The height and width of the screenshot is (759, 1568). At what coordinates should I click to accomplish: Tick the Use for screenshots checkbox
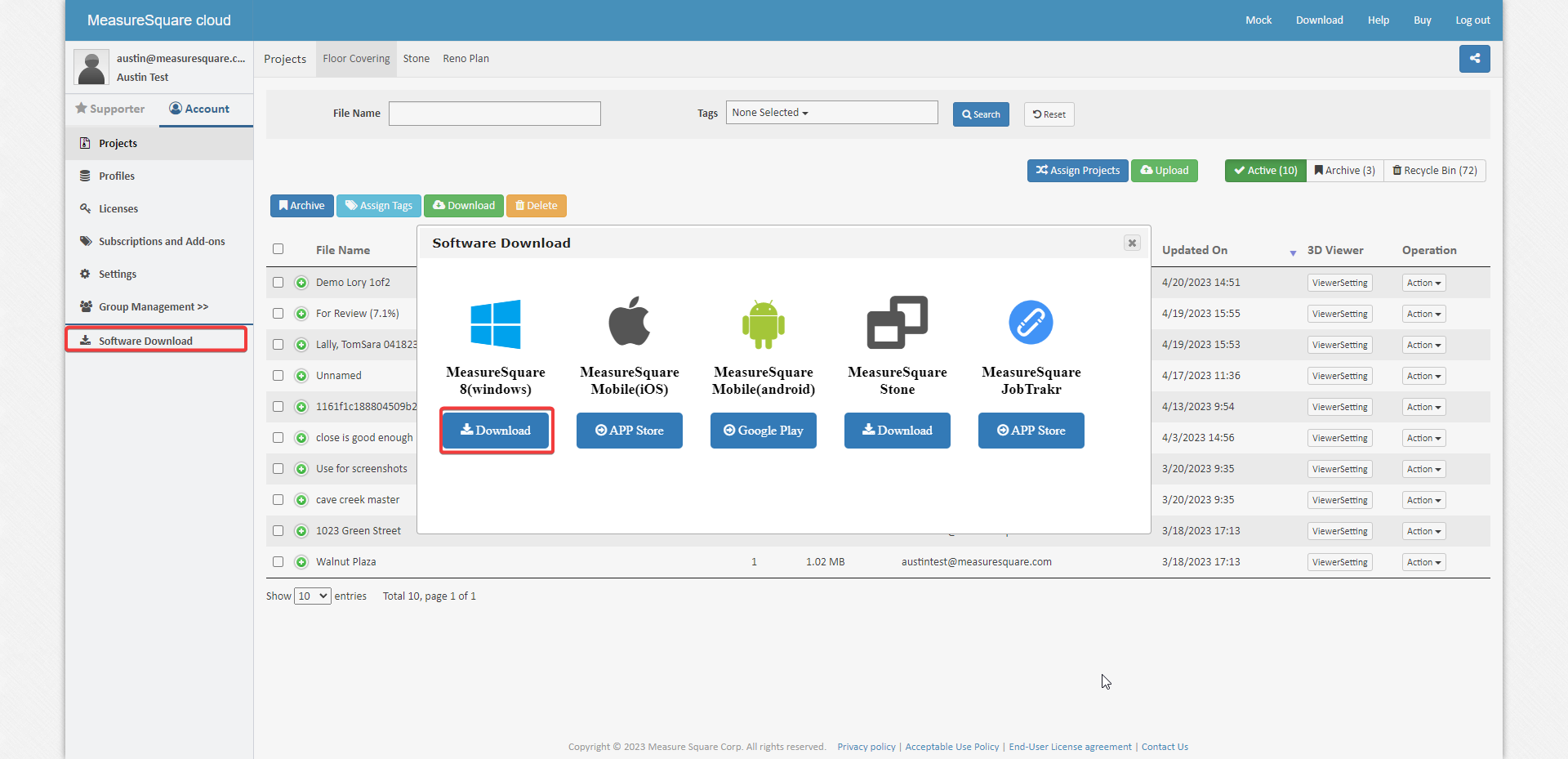tap(278, 469)
